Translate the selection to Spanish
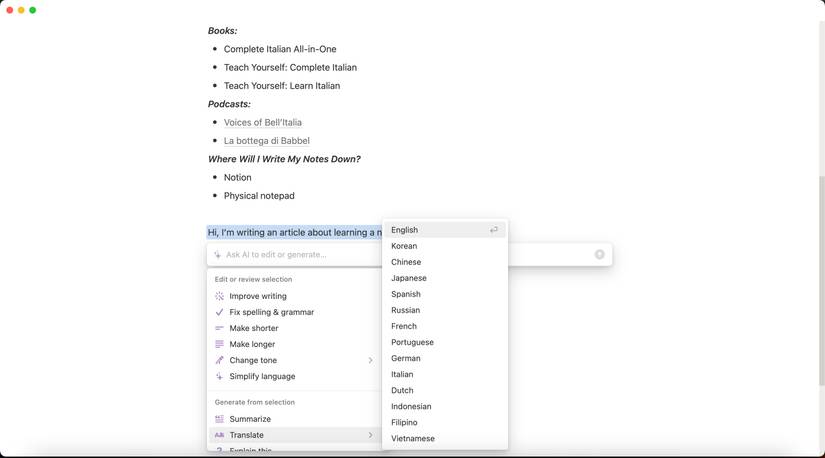Screen dimensions: 825x458 [x=445, y=294]
